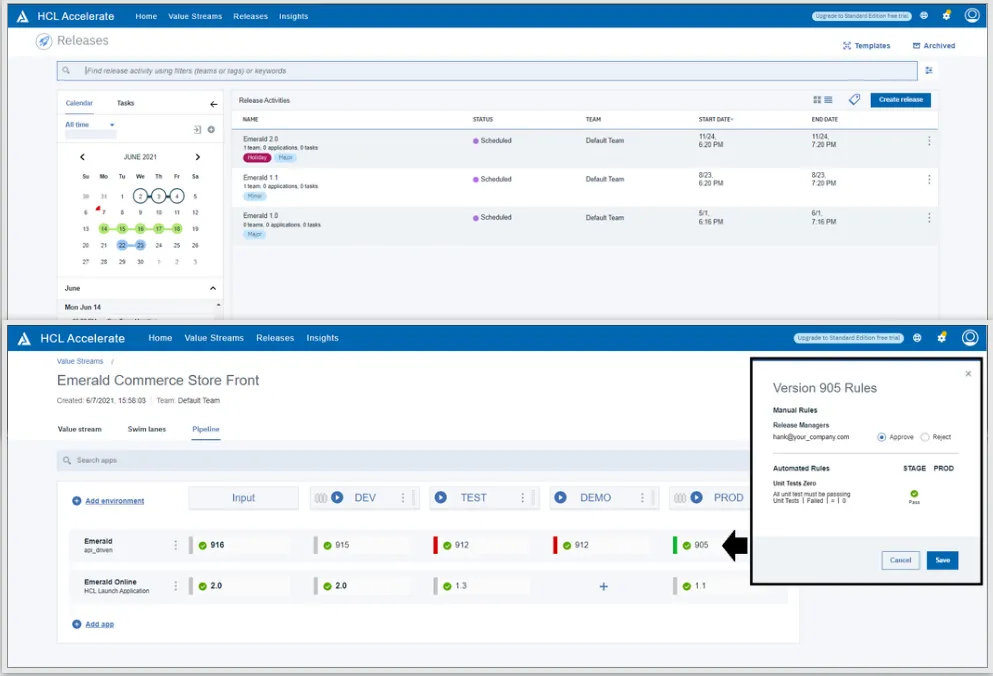Click the filter settings icon beside search
The width and height of the screenshot is (993, 676).
coord(929,71)
